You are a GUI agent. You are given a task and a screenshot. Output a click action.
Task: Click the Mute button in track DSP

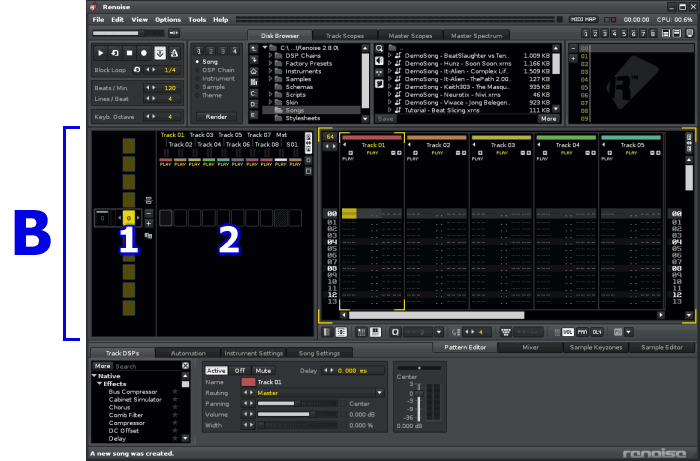pos(263,370)
